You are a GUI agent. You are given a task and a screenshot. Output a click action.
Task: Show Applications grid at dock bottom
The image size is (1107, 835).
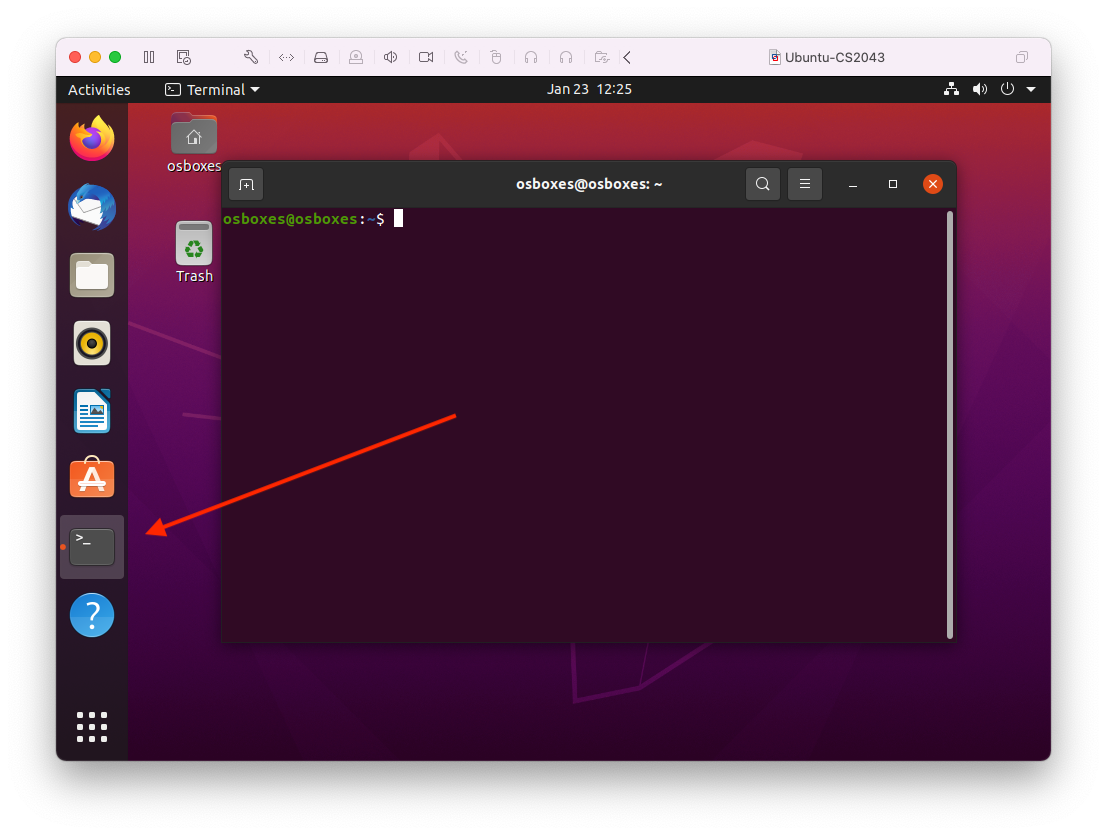(x=92, y=727)
